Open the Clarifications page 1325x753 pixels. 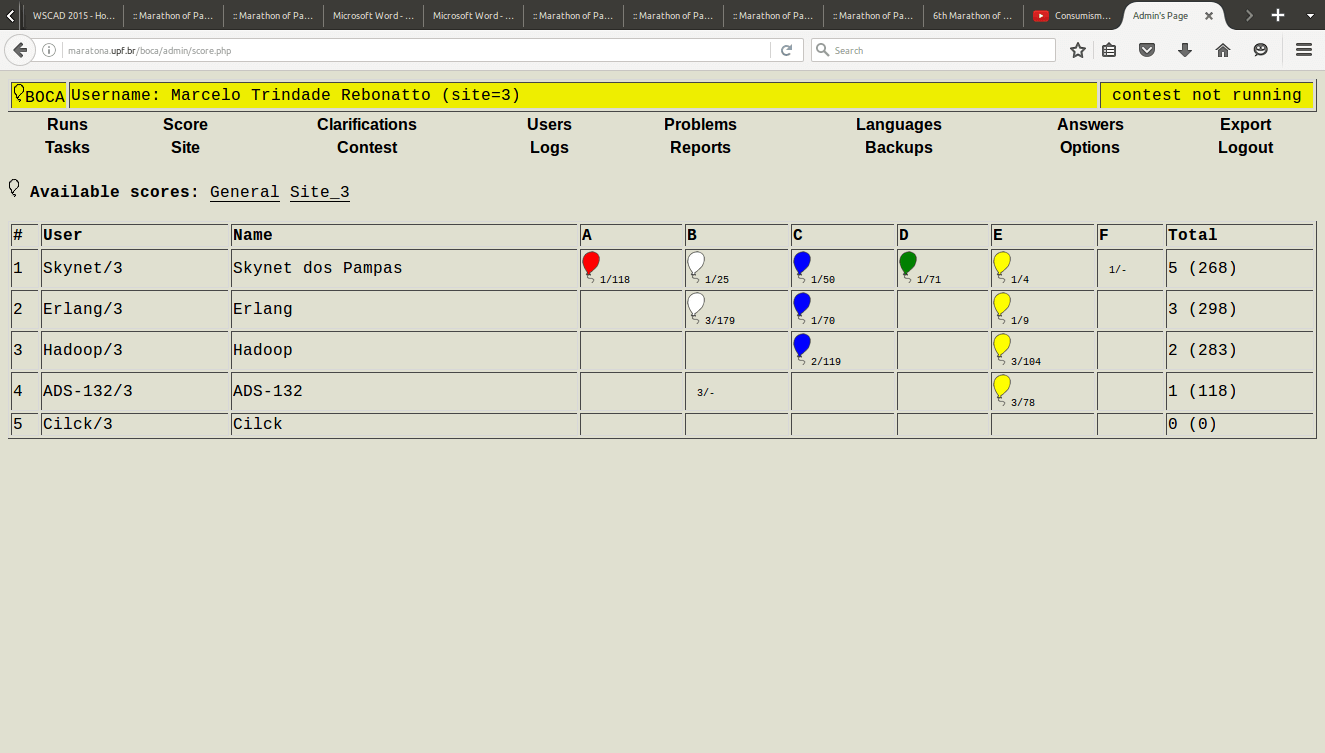tap(367, 124)
